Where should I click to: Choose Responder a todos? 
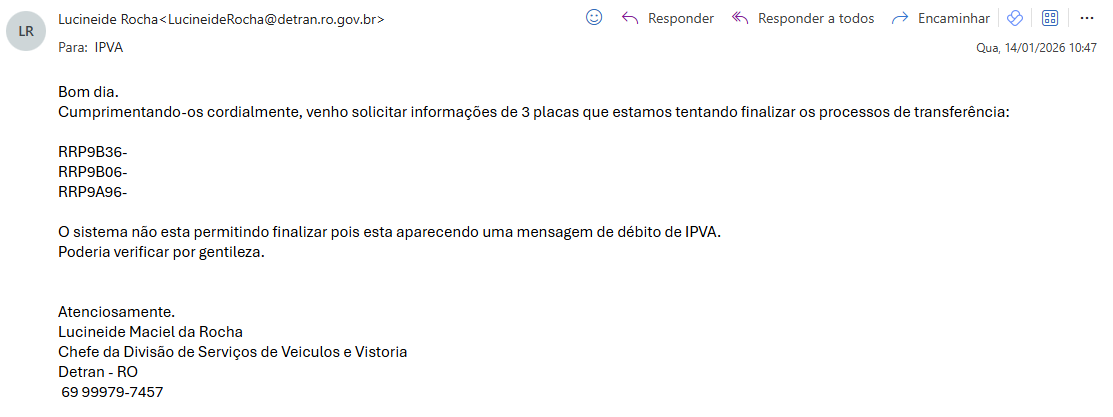pos(804,18)
